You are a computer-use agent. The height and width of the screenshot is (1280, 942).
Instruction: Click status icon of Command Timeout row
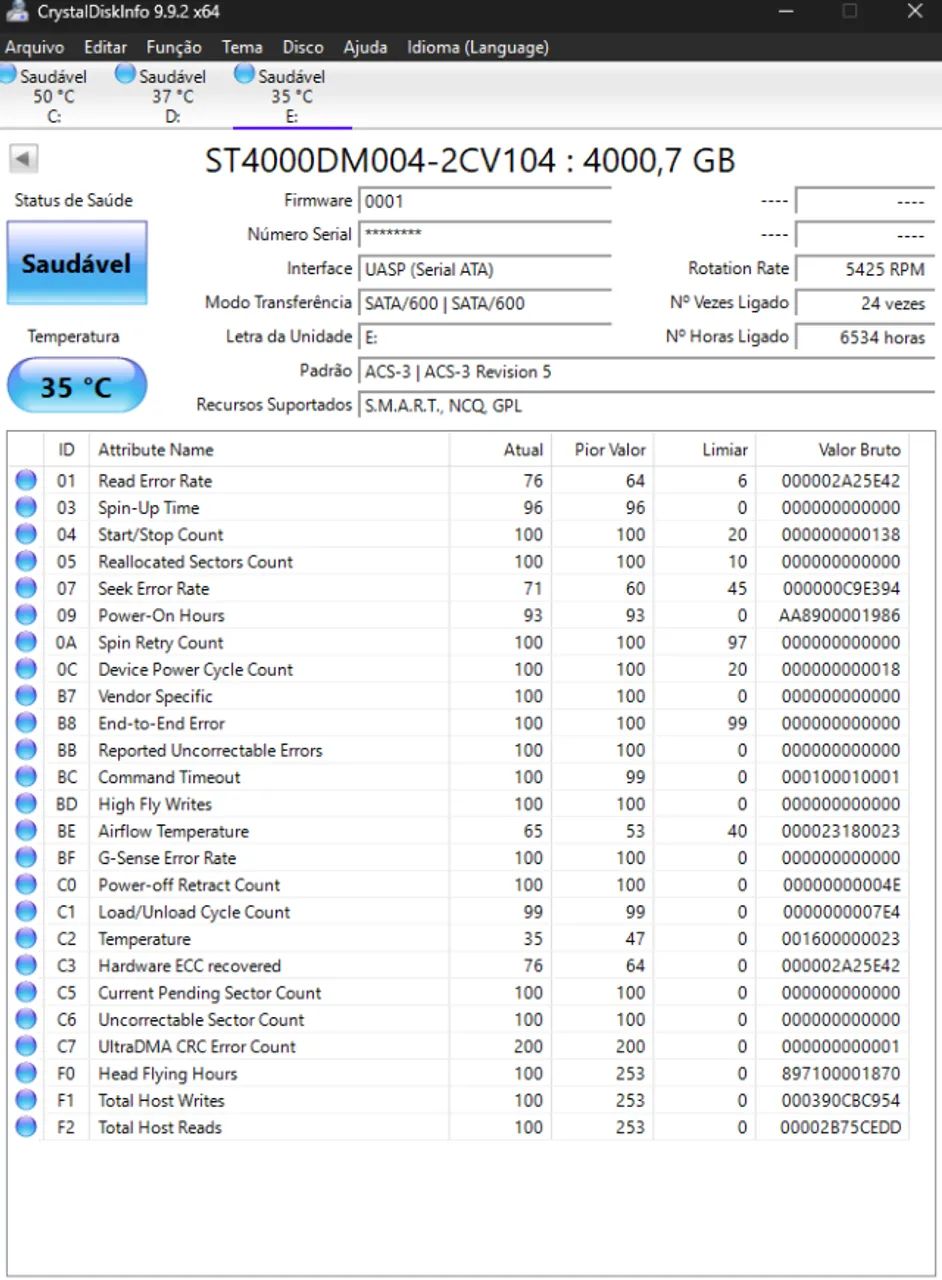(26, 778)
